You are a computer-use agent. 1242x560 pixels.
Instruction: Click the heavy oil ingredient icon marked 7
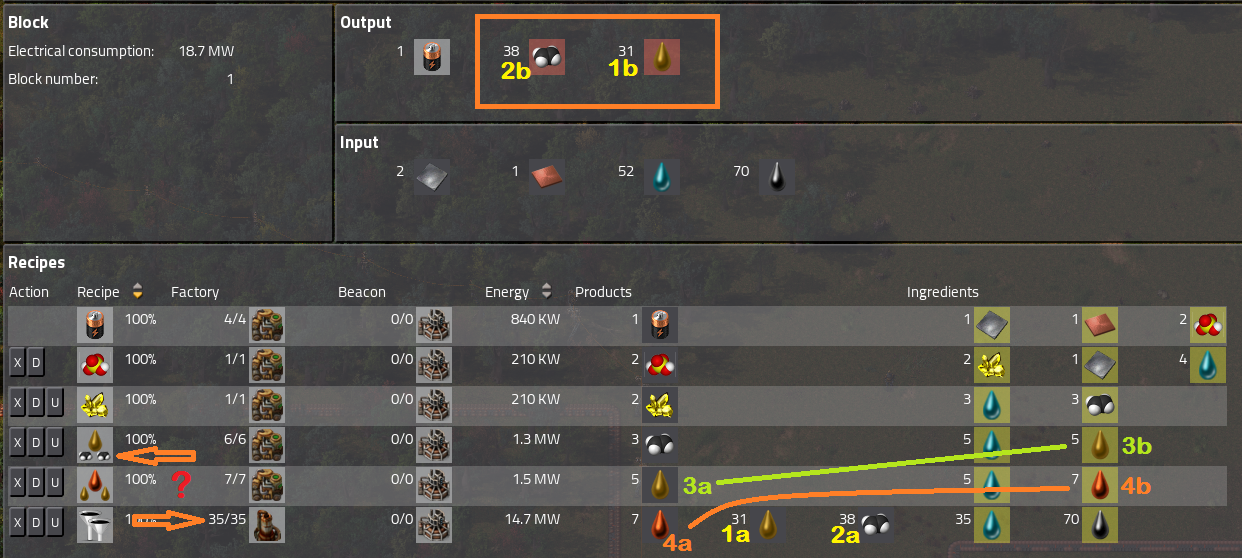pyautogui.click(x=1098, y=485)
